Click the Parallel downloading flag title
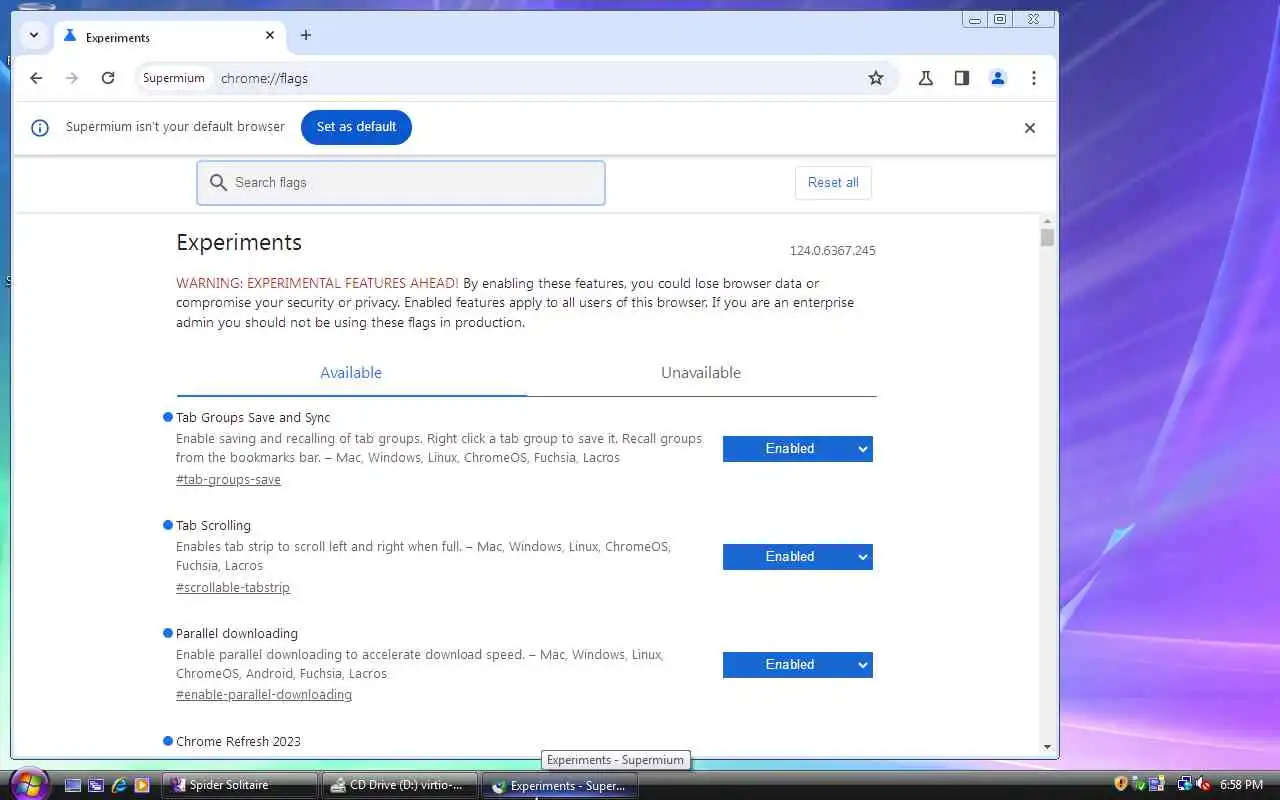The image size is (1280, 800). (x=237, y=634)
